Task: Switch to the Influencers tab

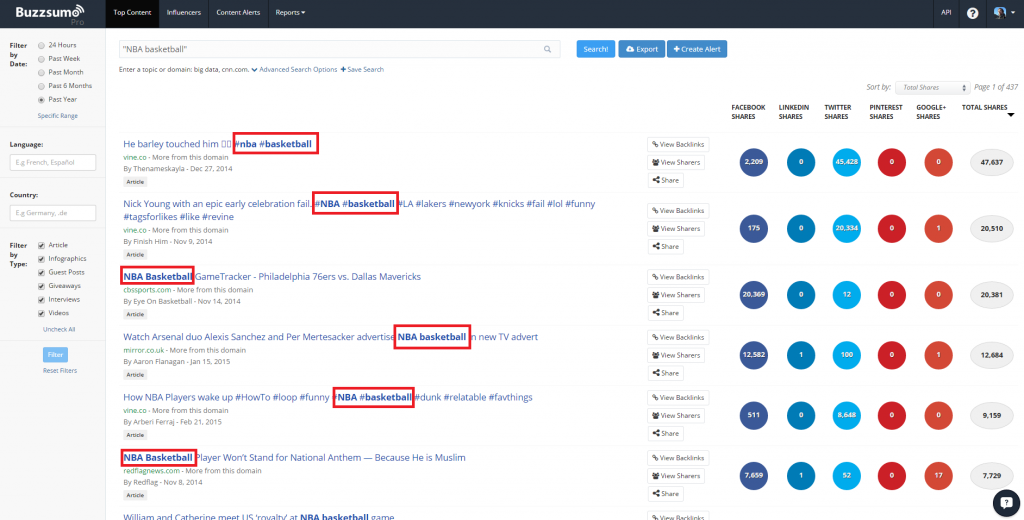Action: (184, 13)
